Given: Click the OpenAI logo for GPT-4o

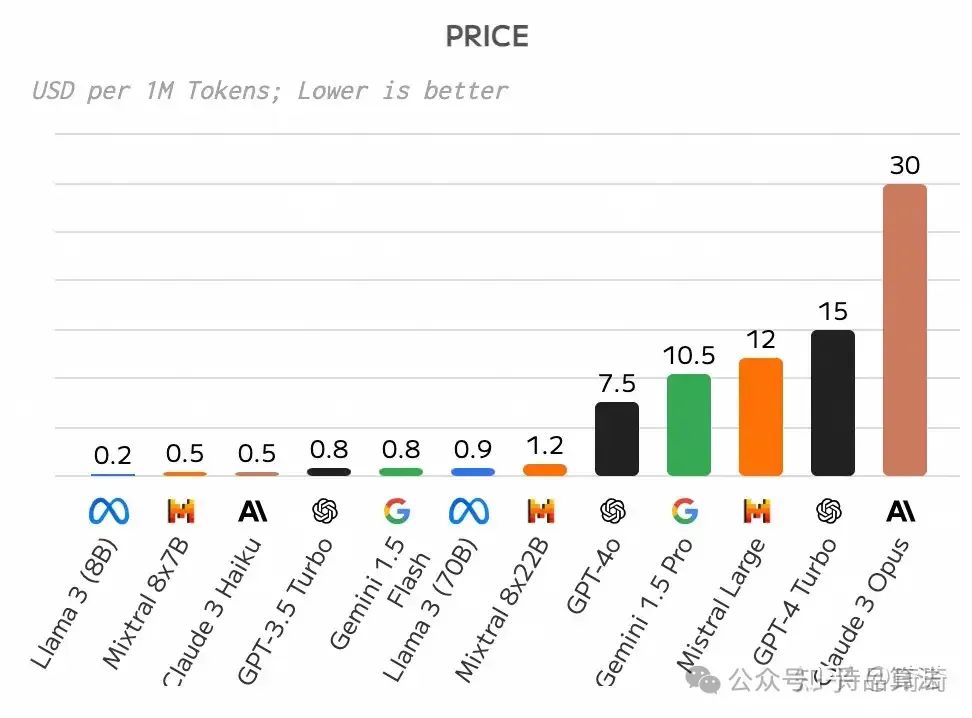Looking at the screenshot, I should click(613, 512).
